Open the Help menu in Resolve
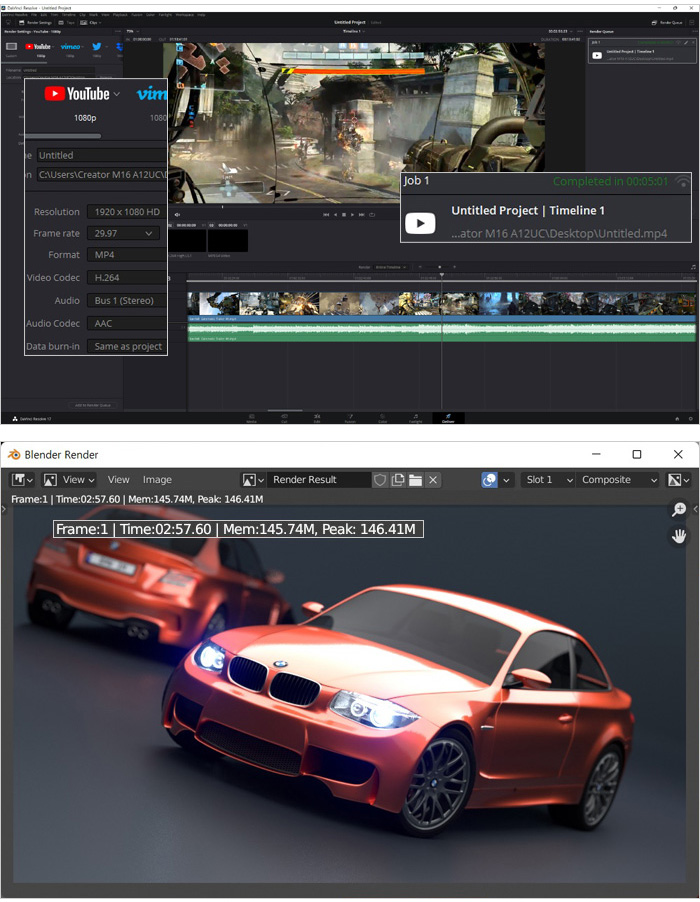 coord(201,15)
